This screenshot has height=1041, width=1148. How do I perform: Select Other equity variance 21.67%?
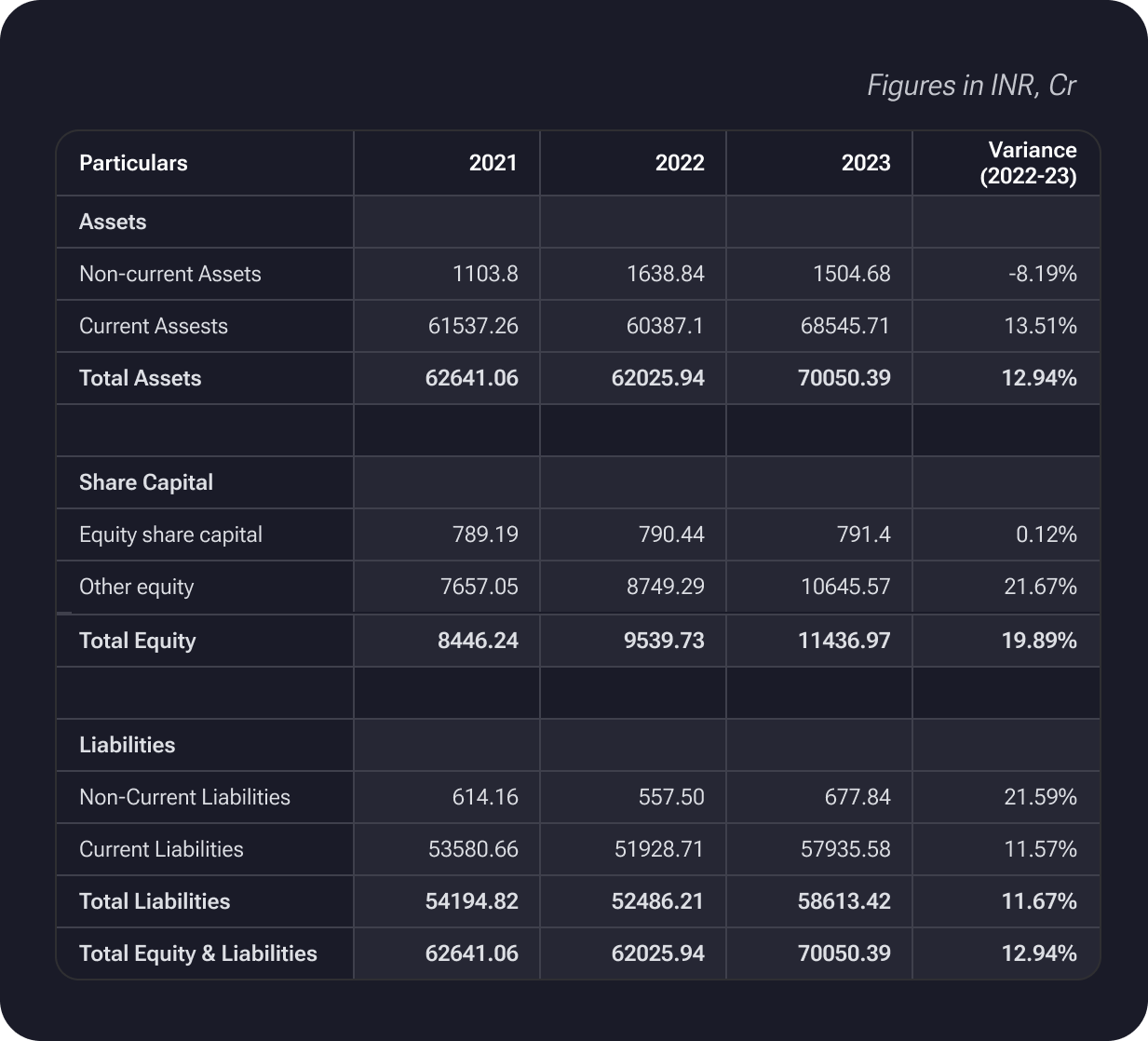coord(1040,587)
